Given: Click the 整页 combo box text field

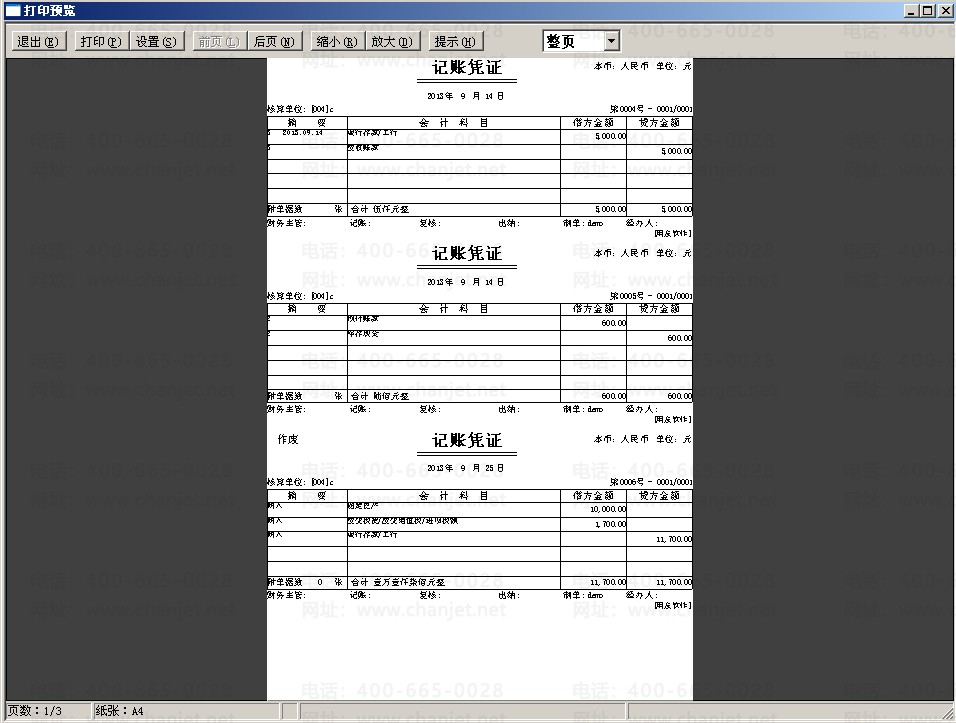Looking at the screenshot, I should pos(573,41).
